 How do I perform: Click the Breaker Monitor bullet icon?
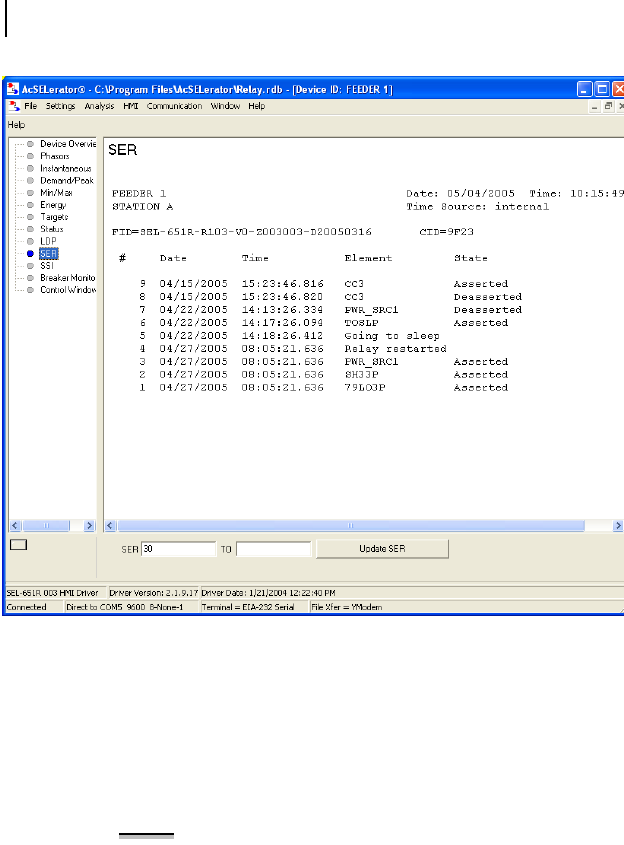pos(30,278)
